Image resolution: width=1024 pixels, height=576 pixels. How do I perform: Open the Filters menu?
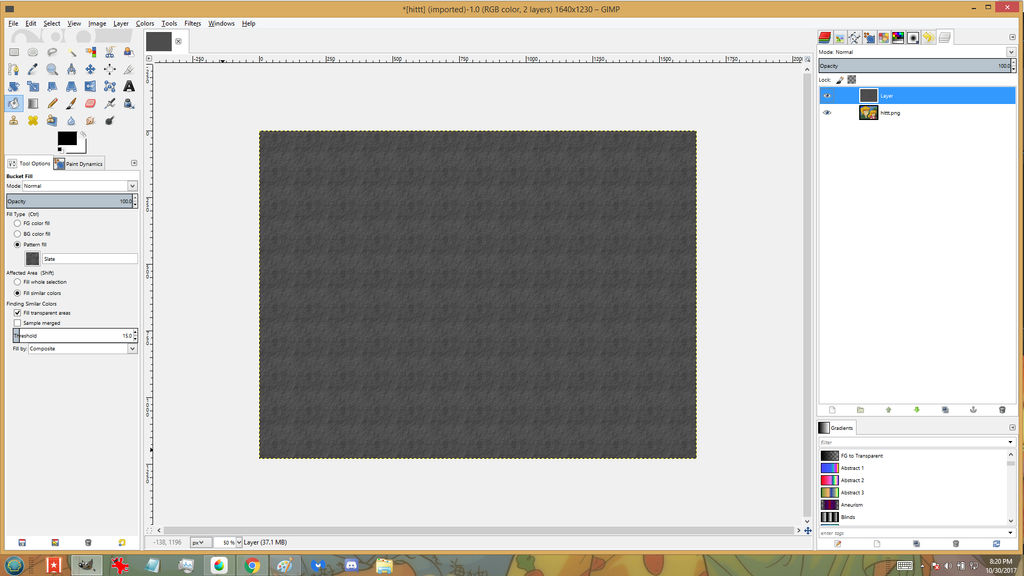tap(193, 24)
